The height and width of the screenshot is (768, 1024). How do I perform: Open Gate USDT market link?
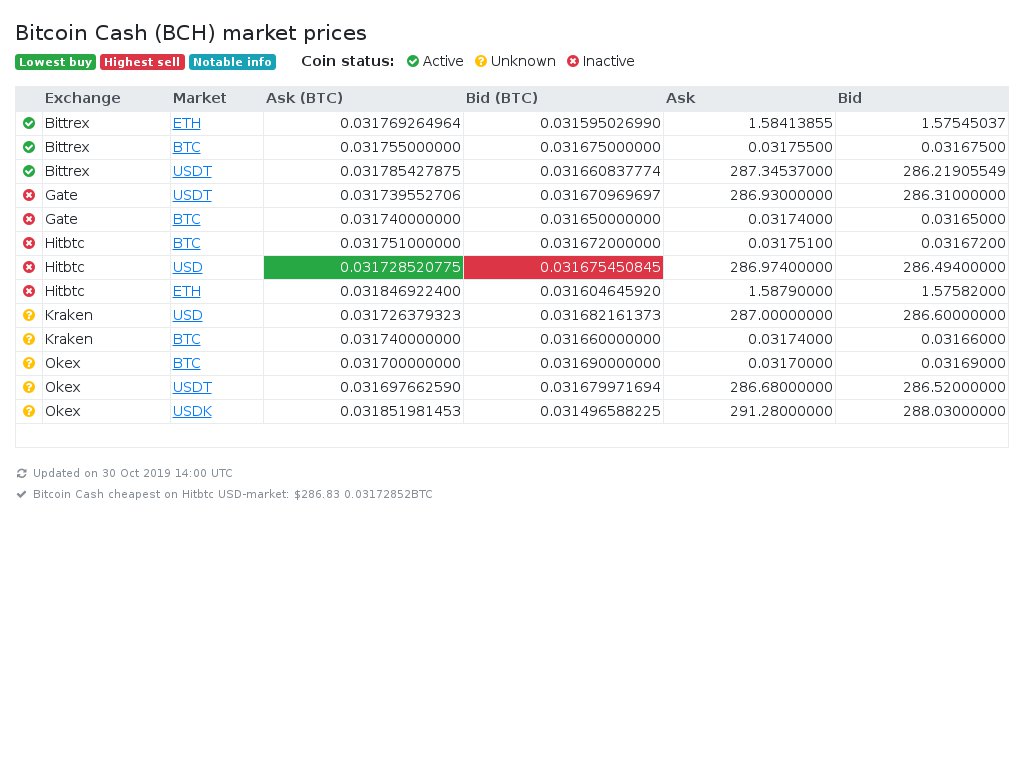tap(192, 195)
